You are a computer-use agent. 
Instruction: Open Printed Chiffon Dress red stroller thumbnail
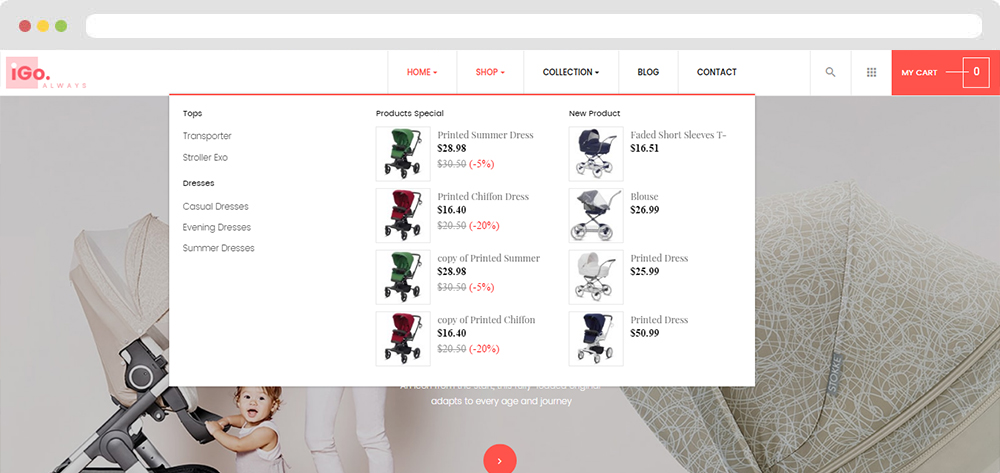403,215
